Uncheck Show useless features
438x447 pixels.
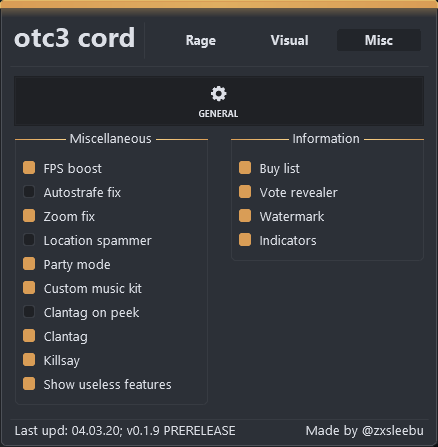[29, 384]
